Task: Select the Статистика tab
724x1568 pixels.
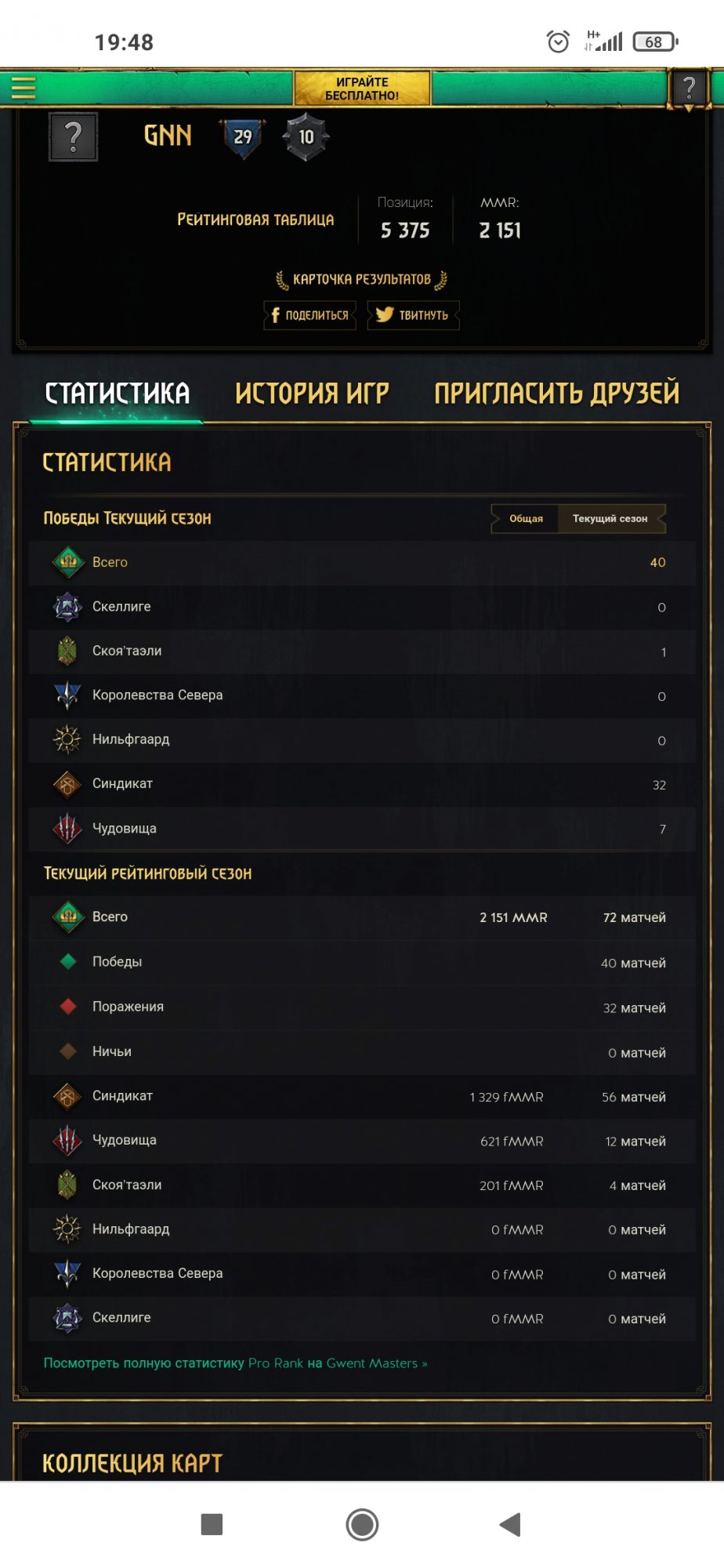Action: [118, 393]
